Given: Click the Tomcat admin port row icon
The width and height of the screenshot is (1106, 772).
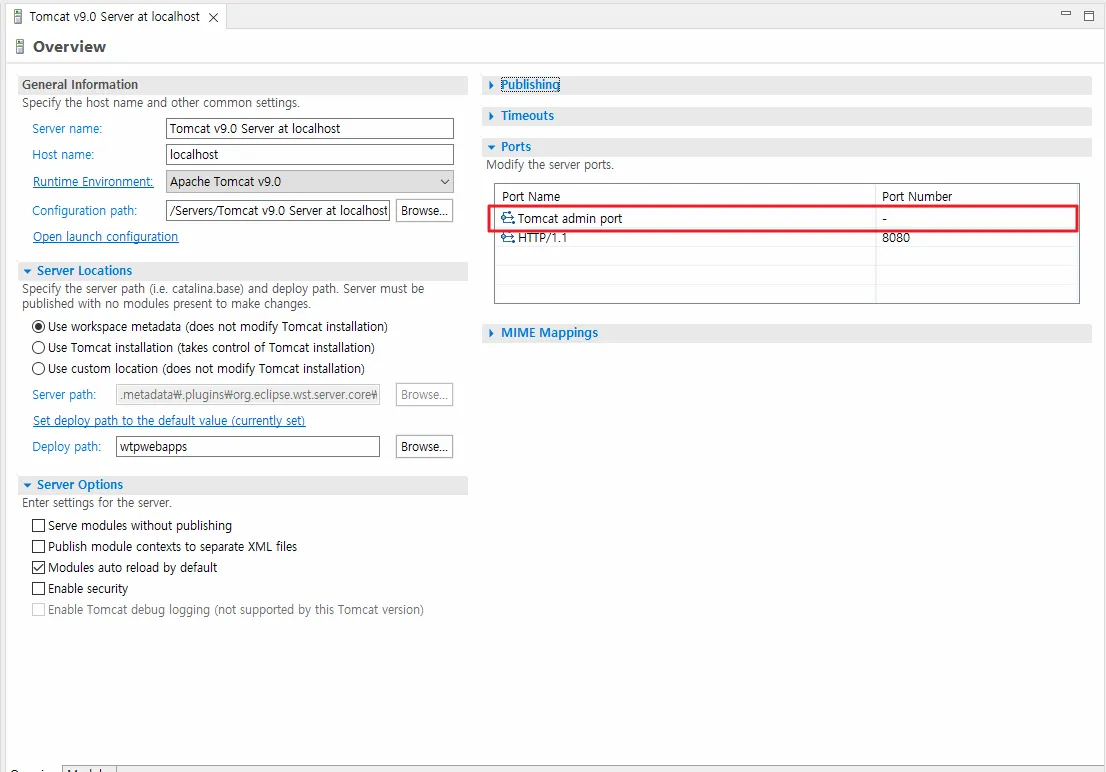Looking at the screenshot, I should [507, 218].
